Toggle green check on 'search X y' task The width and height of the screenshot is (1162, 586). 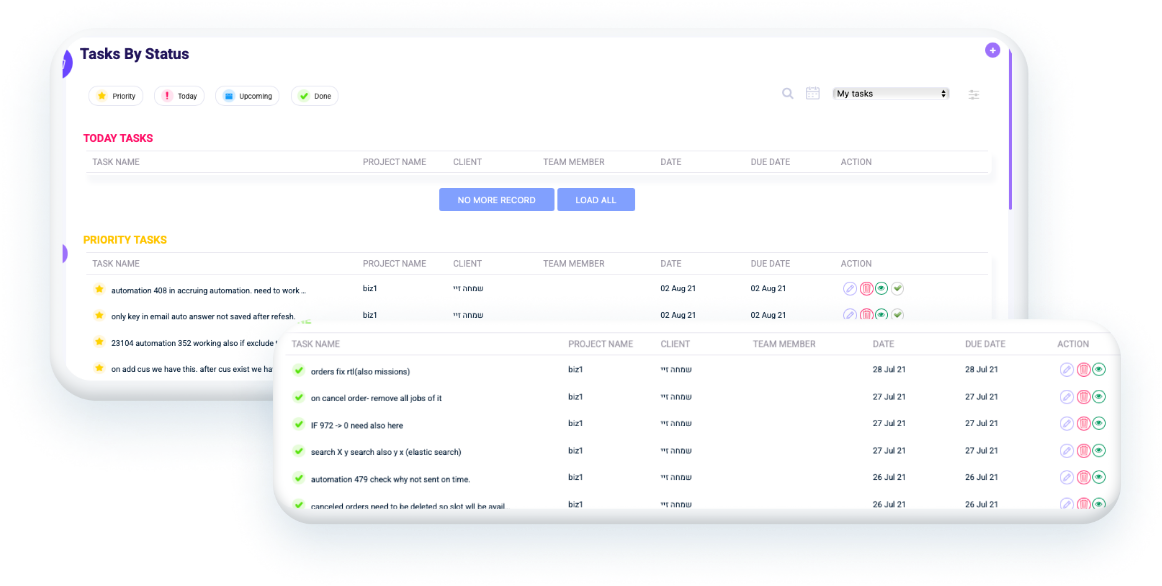click(298, 452)
